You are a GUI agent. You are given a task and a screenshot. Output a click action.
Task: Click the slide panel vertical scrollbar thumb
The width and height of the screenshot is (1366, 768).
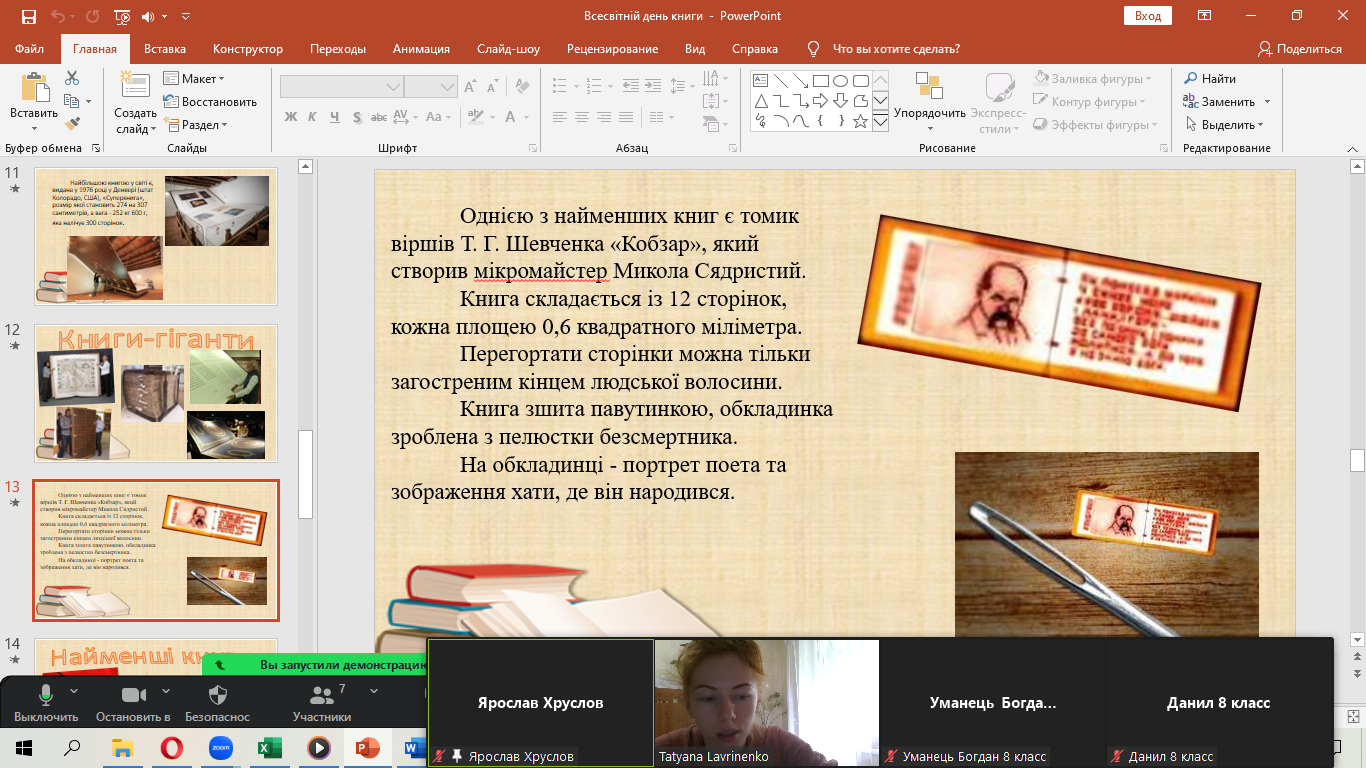click(x=306, y=475)
